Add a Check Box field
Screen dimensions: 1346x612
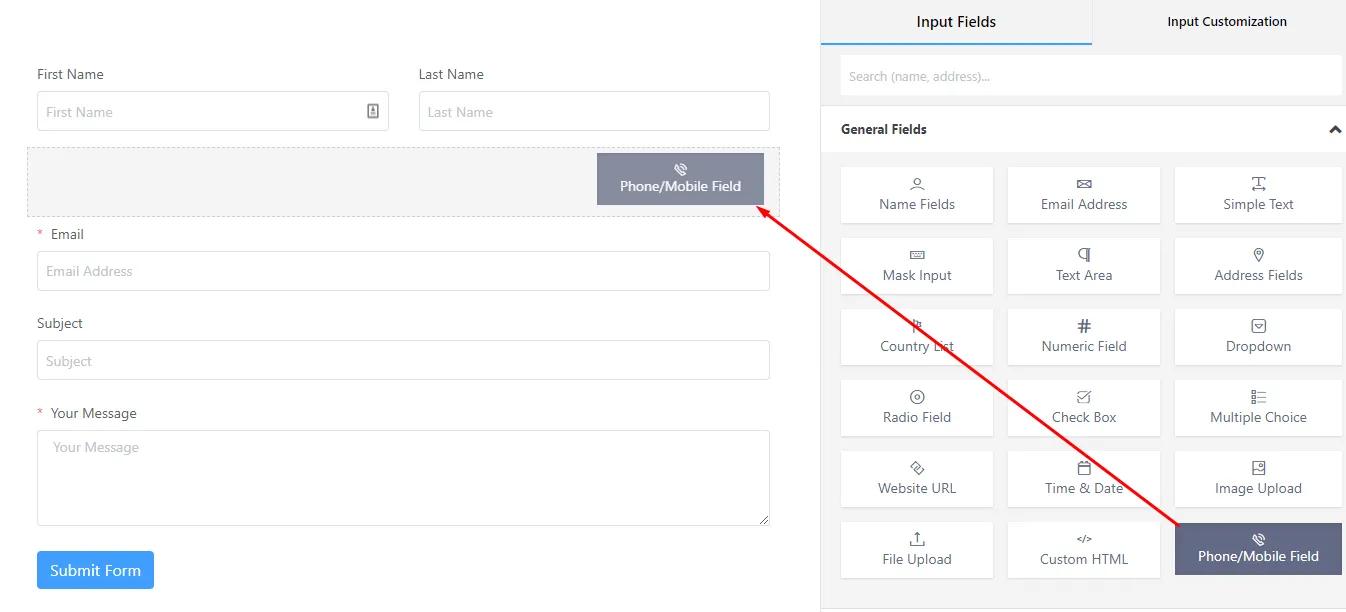1083,408
